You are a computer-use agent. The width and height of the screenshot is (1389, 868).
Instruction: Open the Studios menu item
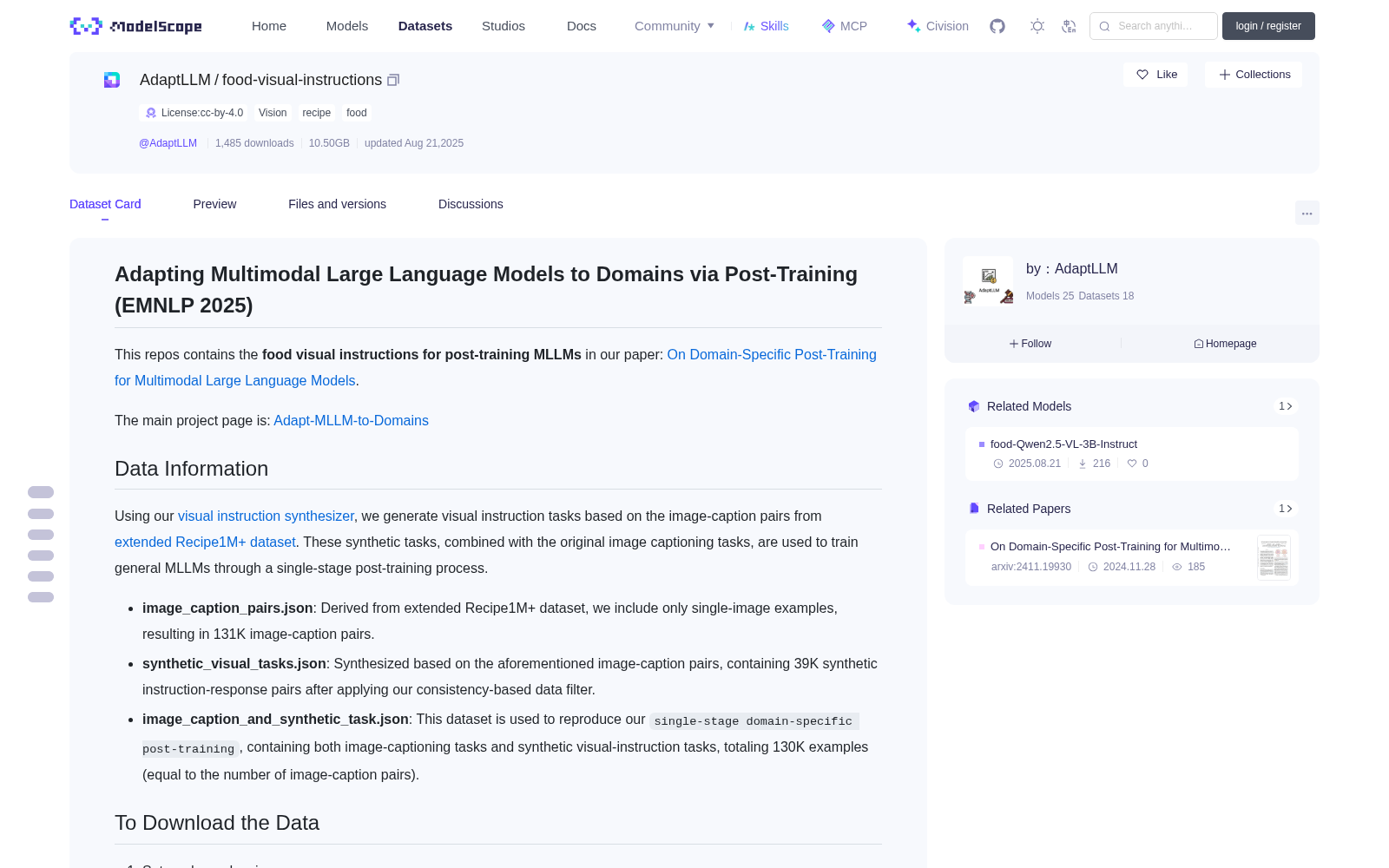504,26
